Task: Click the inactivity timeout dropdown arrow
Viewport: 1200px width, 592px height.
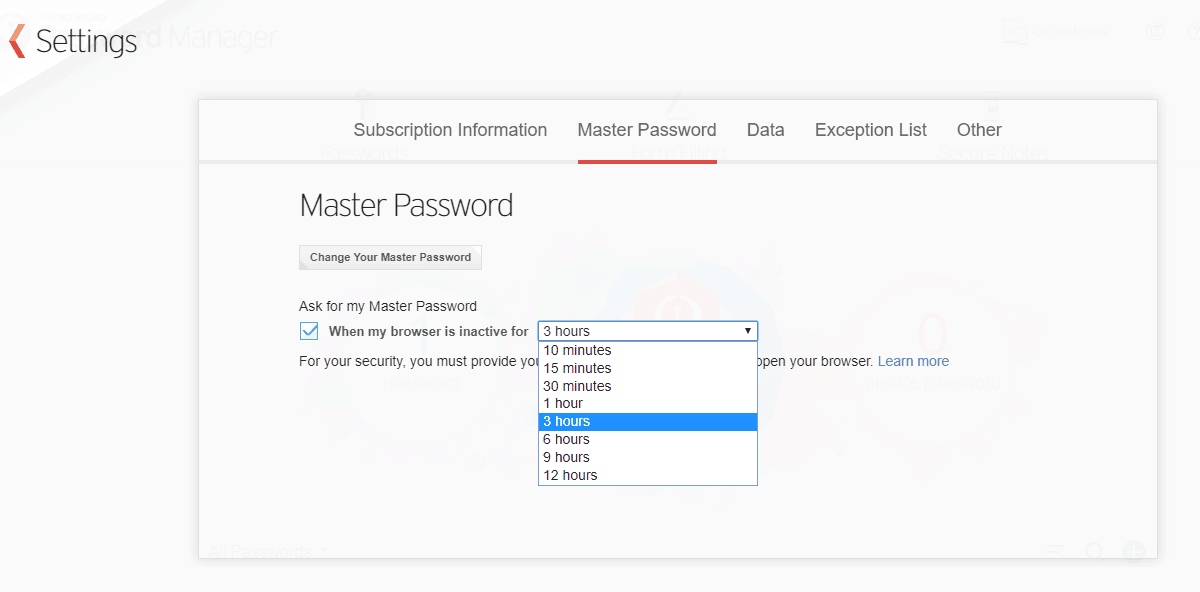Action: tap(747, 330)
